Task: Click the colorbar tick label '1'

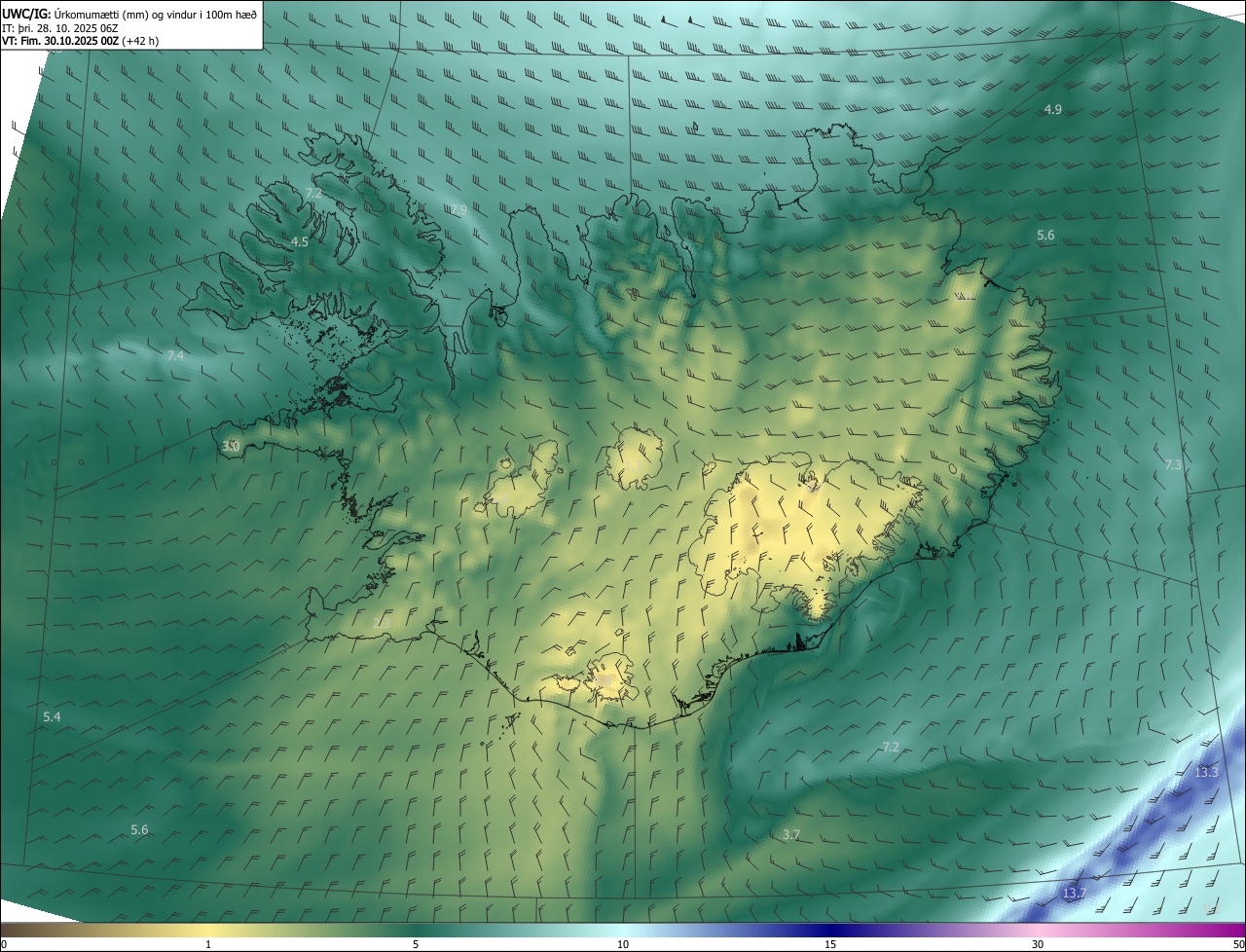Action: [x=208, y=944]
